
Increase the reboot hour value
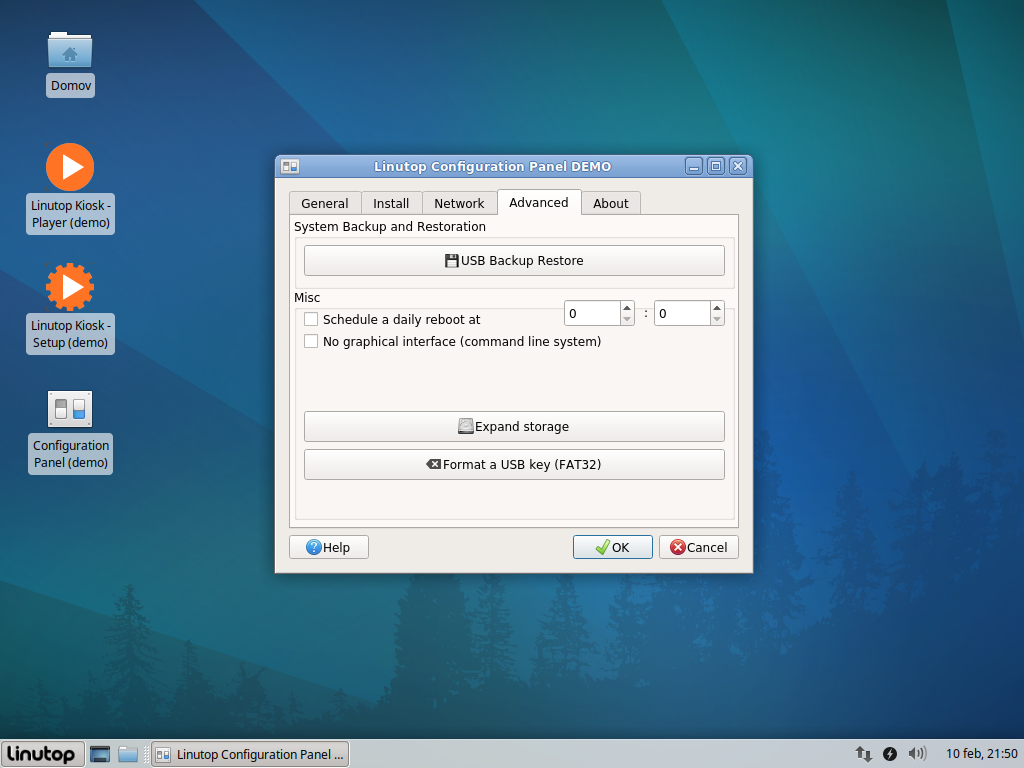coord(627,308)
